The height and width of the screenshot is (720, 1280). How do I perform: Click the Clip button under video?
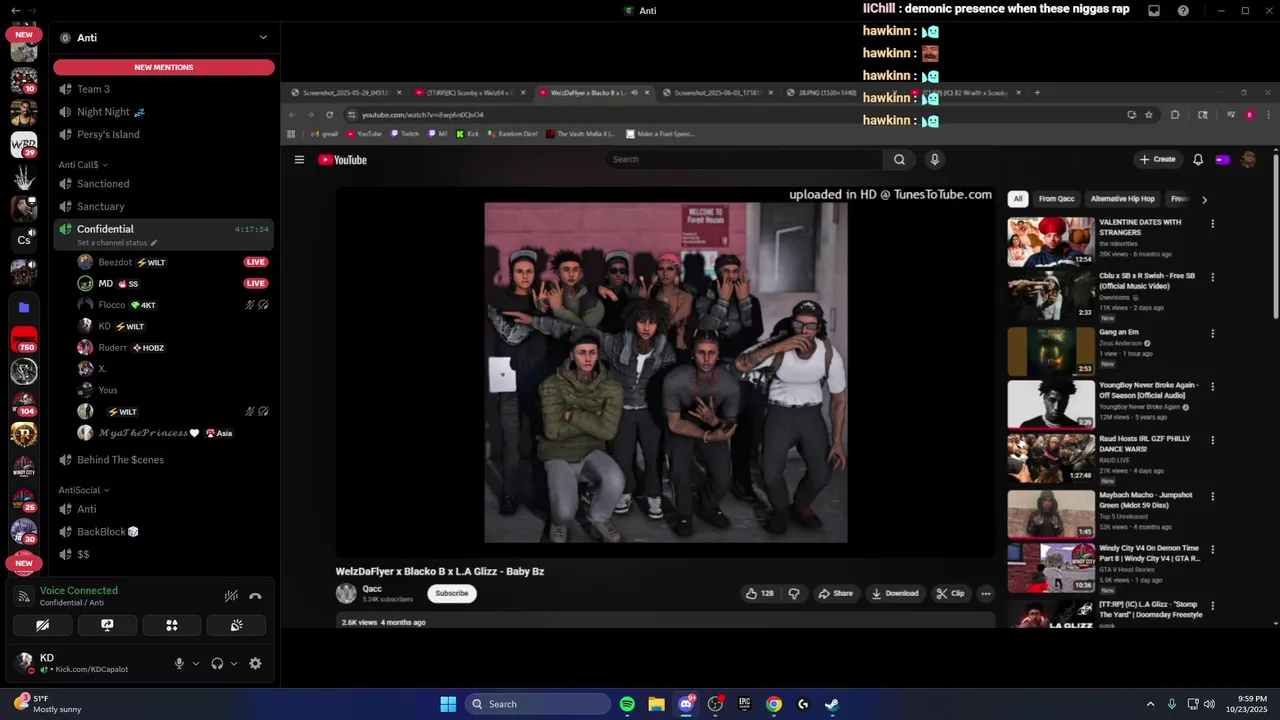coord(950,593)
